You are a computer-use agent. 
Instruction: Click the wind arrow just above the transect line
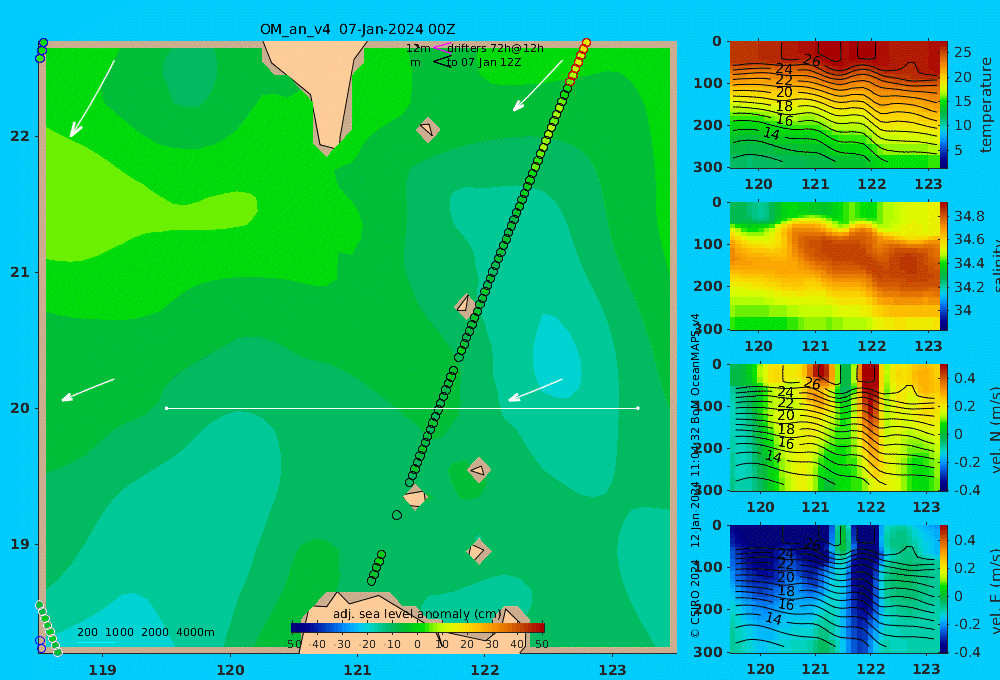point(535,390)
